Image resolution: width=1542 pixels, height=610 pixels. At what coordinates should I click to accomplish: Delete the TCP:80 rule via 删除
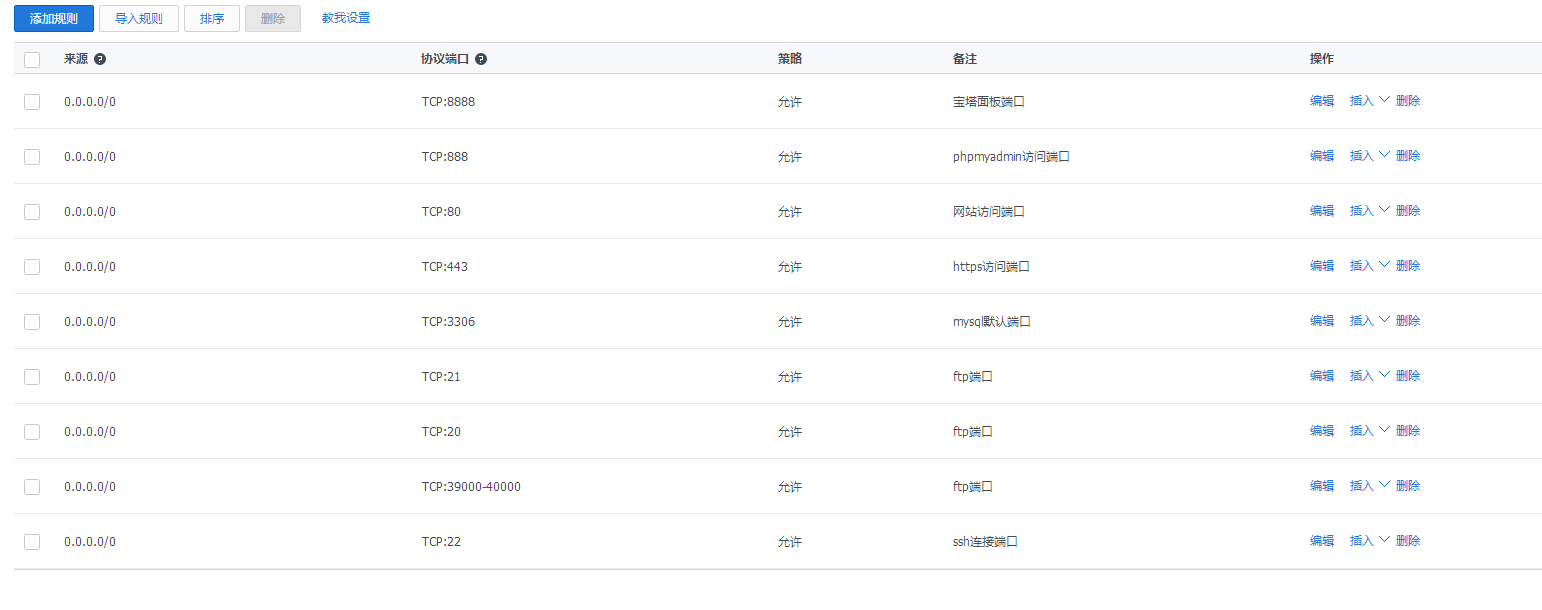pos(1408,211)
